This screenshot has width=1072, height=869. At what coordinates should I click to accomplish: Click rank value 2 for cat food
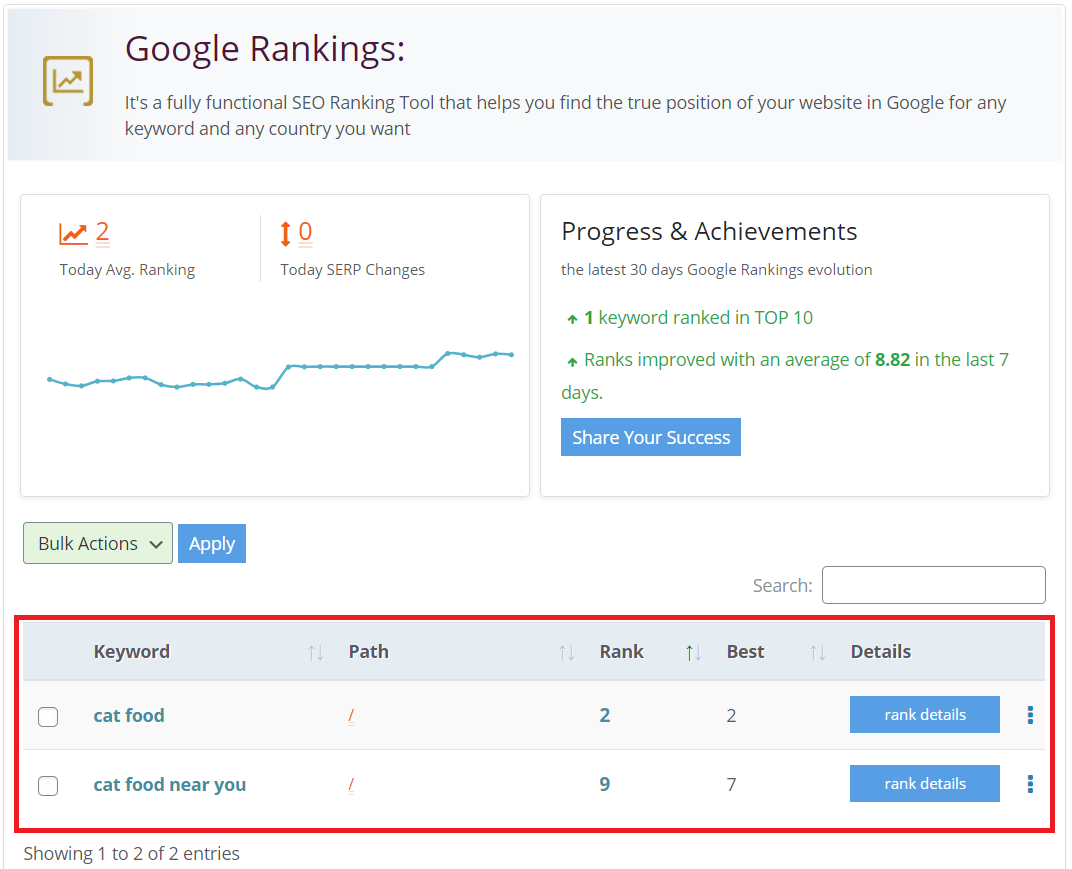(x=605, y=715)
